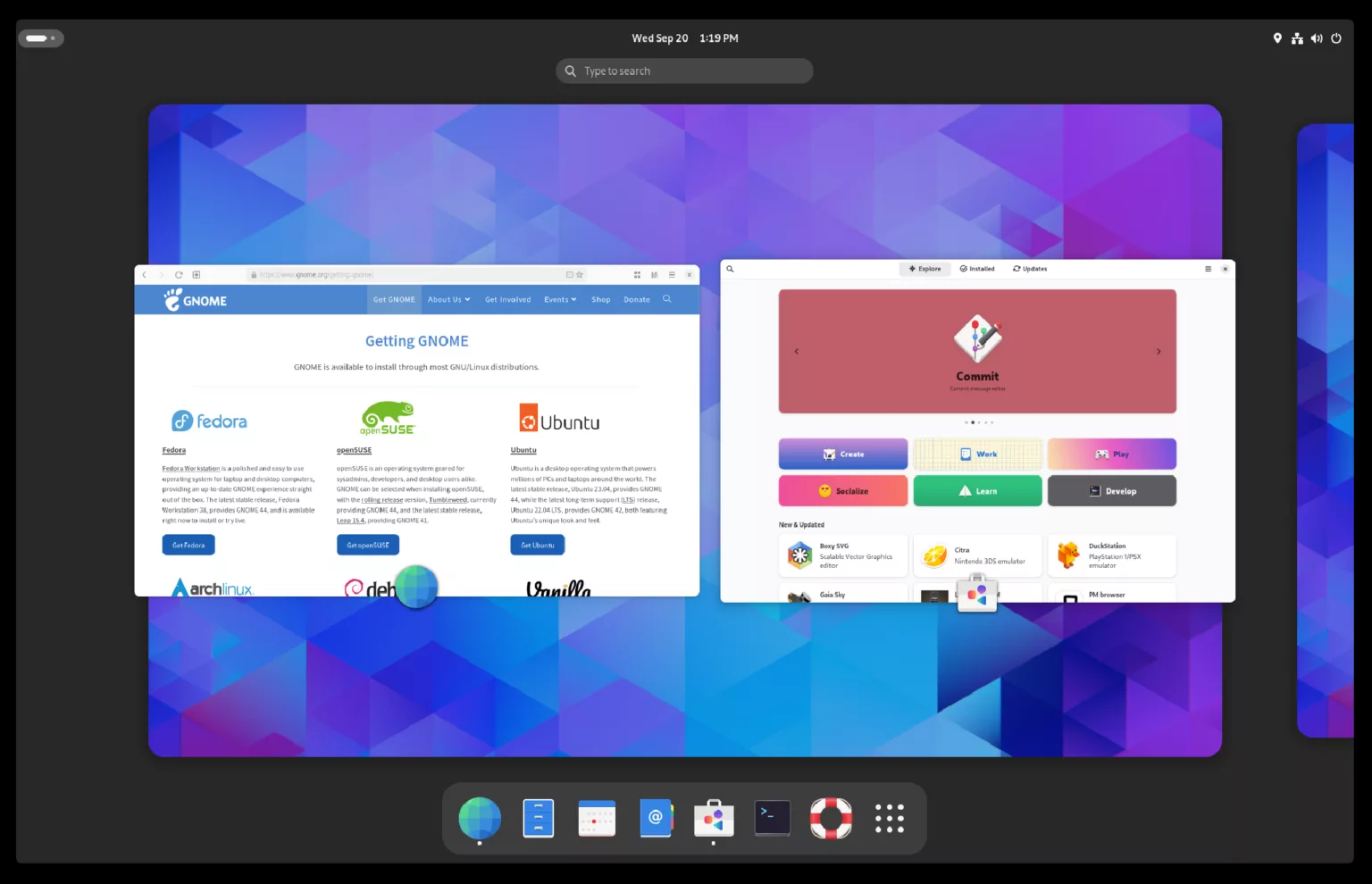Viewport: 1372px width, 884px height.
Task: Open the Socialize category
Action: 843,490
